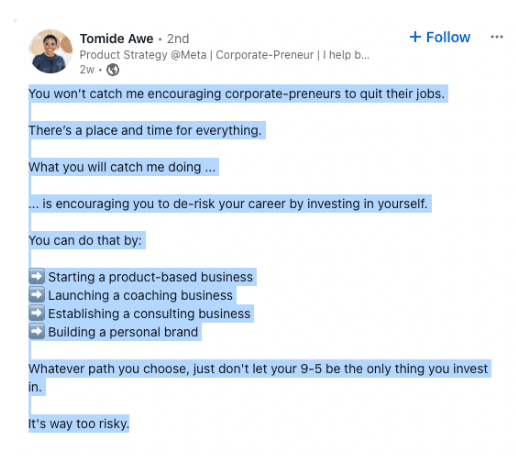Click the 2w post timestamp
The width and height of the screenshot is (516, 456).
(87, 70)
